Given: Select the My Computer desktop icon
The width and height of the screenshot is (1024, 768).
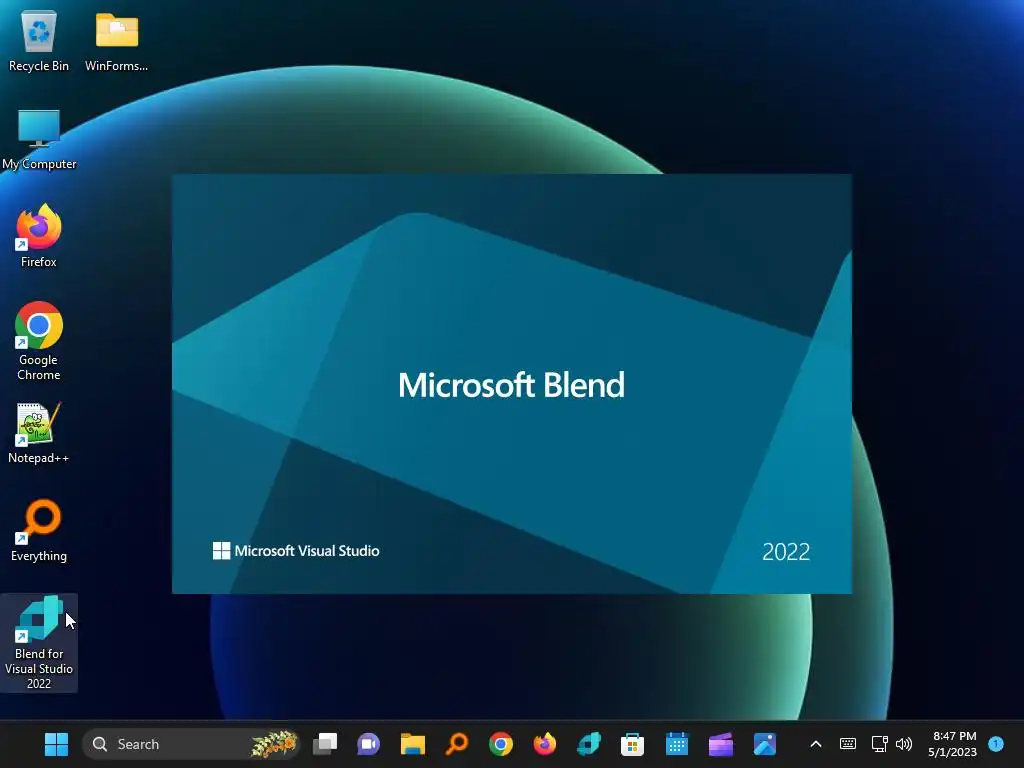Looking at the screenshot, I should 39,138.
